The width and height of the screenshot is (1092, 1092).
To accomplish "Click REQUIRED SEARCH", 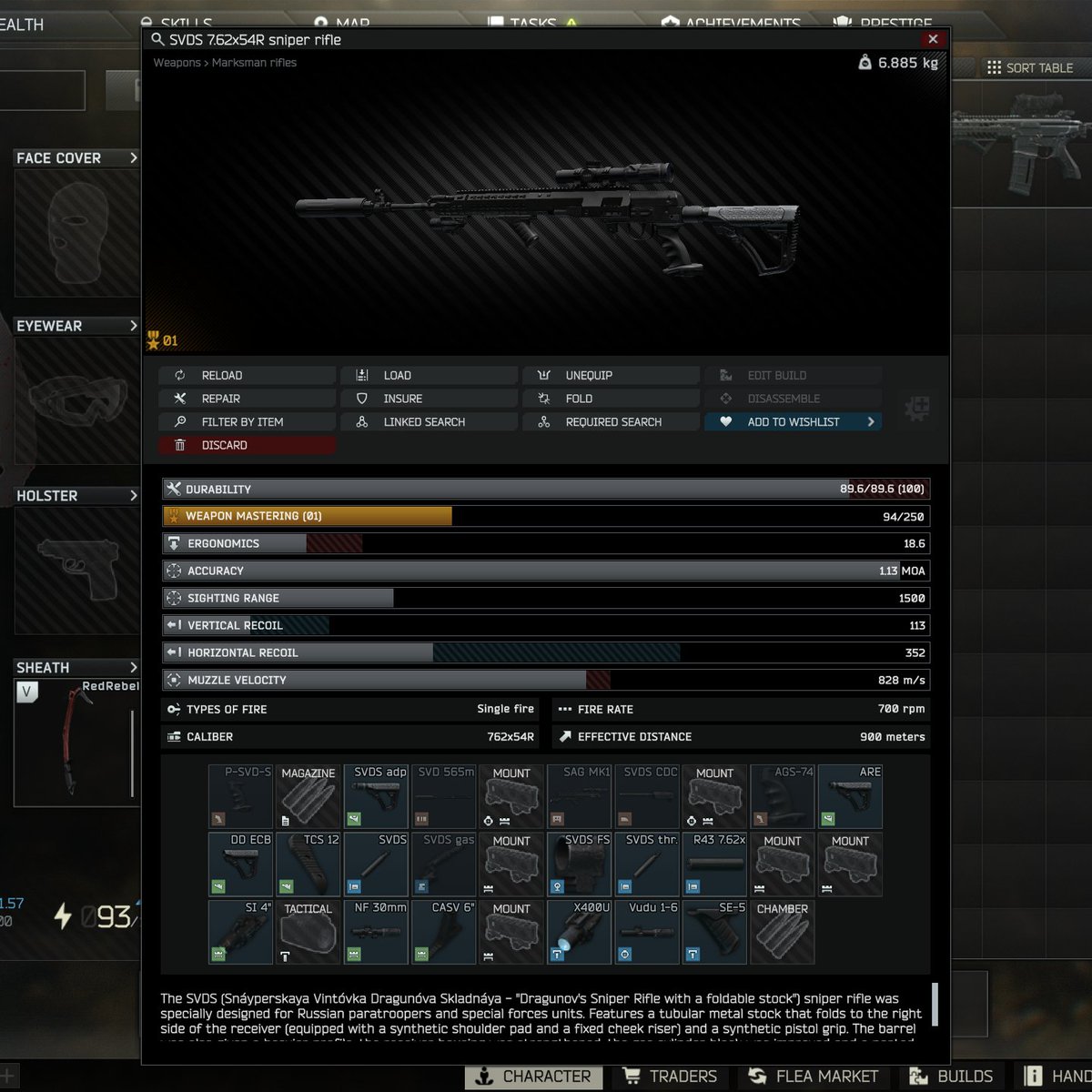I will click(611, 421).
